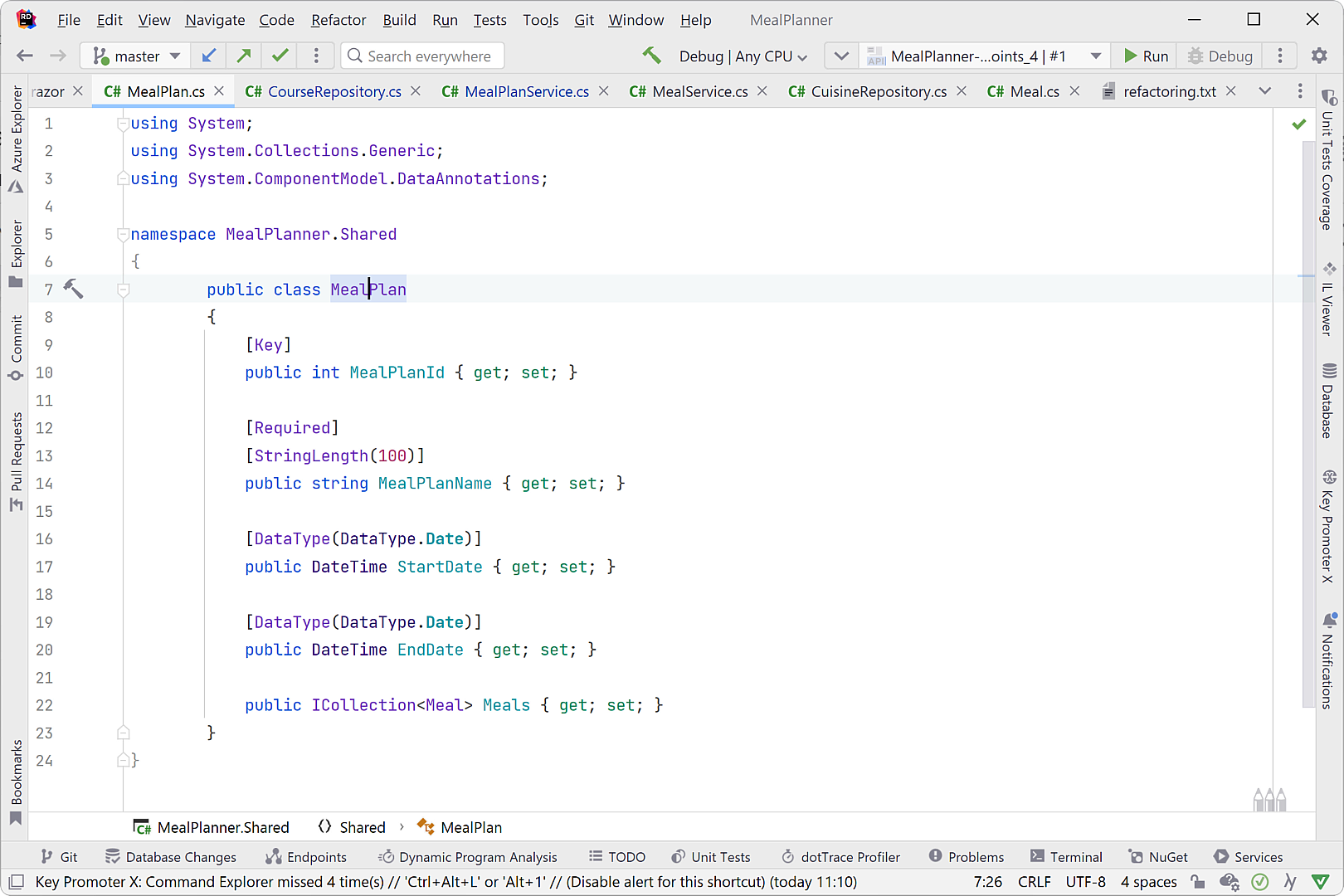
Task: Collapse the MealPlan class fold marker
Action: click(124, 290)
